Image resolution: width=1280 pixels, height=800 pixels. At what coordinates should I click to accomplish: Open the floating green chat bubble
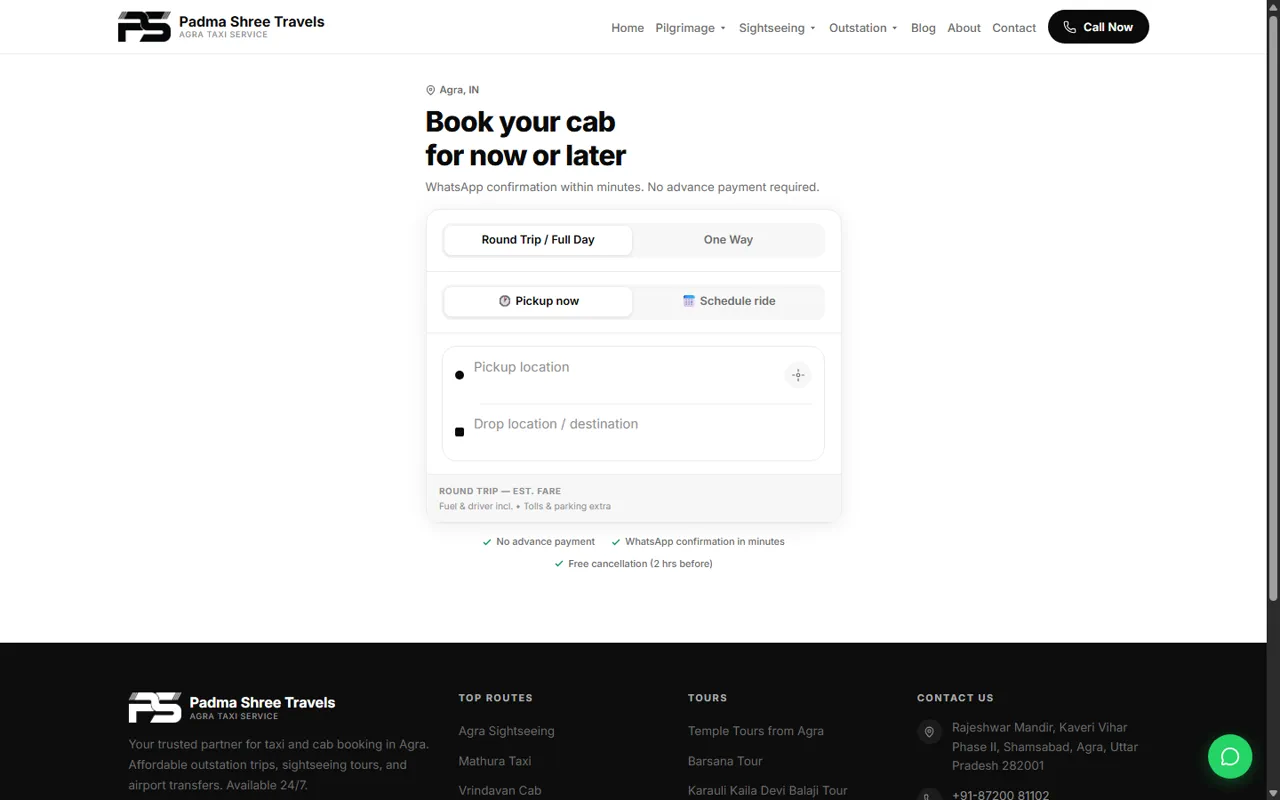[1230, 756]
